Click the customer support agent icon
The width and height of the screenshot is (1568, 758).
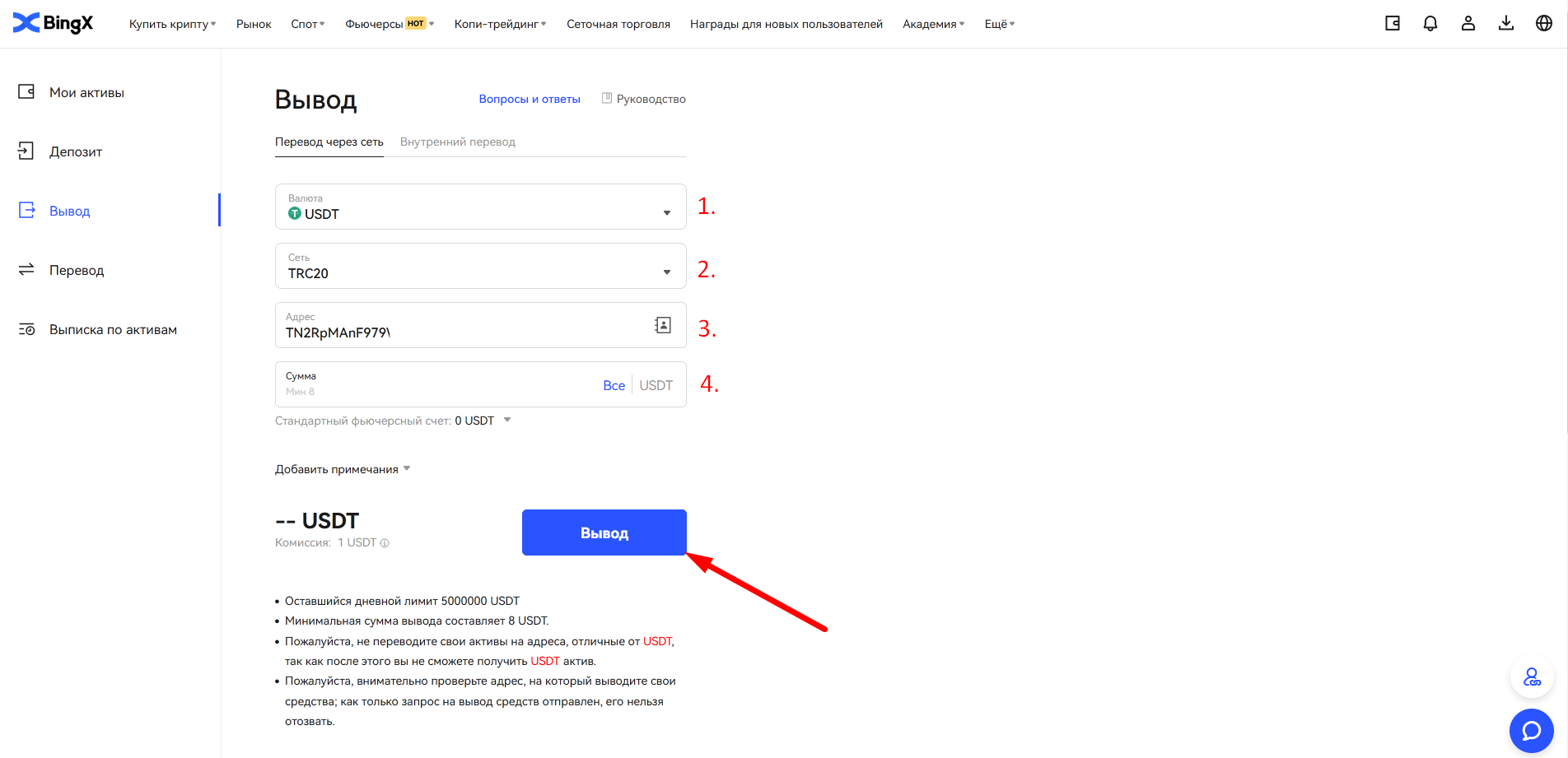pos(1531,677)
